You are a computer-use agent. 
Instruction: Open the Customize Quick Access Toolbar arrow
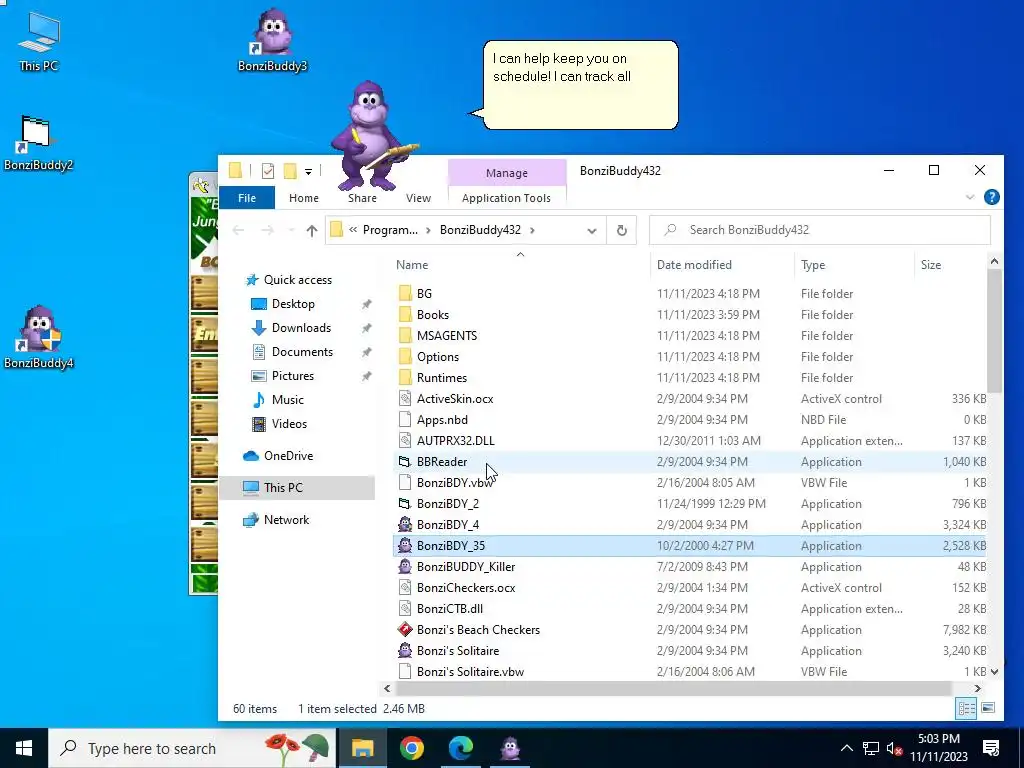pyautogui.click(x=308, y=172)
